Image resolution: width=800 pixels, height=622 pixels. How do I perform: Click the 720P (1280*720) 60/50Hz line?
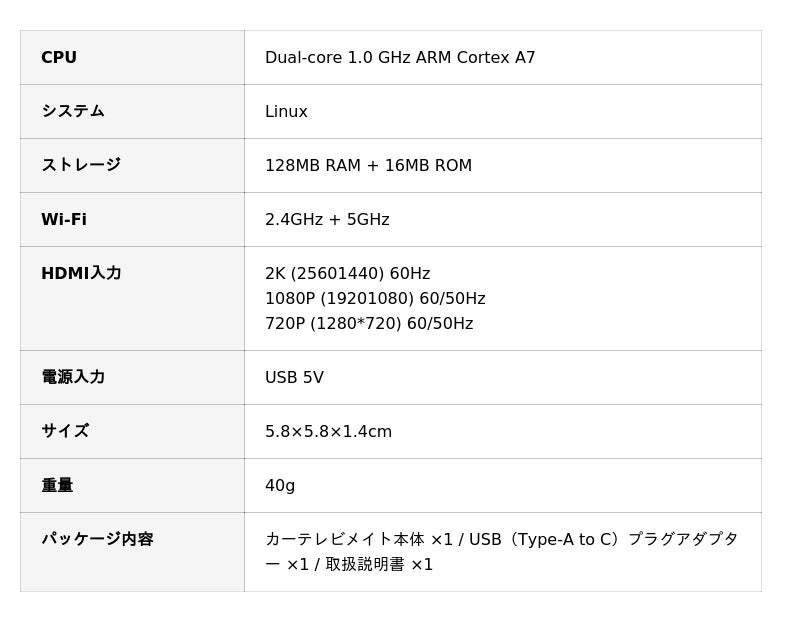point(369,324)
